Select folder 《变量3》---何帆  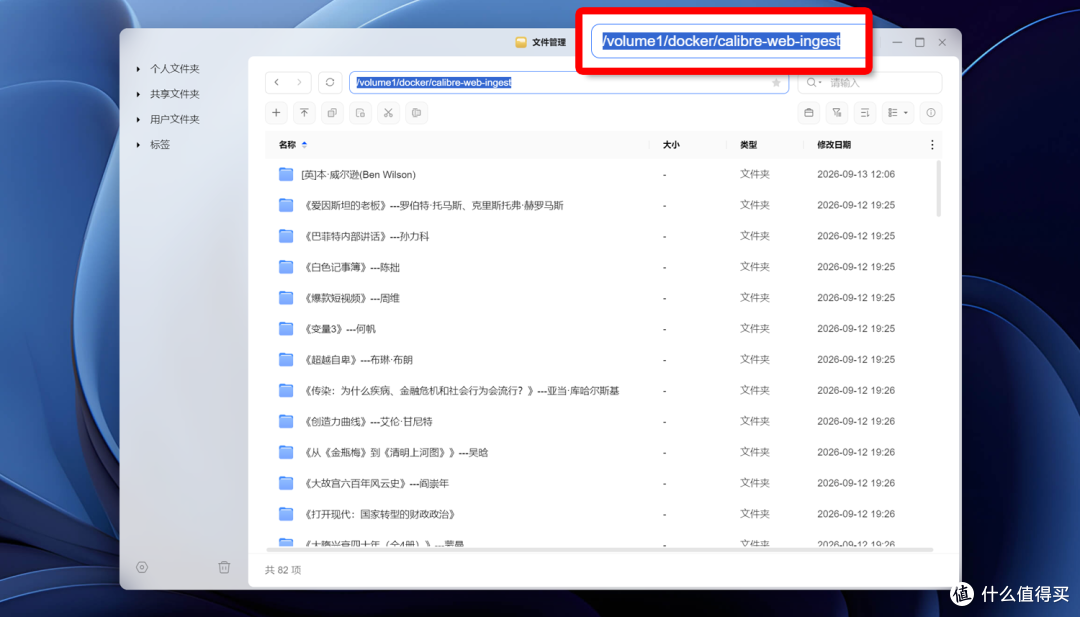click(x=339, y=329)
